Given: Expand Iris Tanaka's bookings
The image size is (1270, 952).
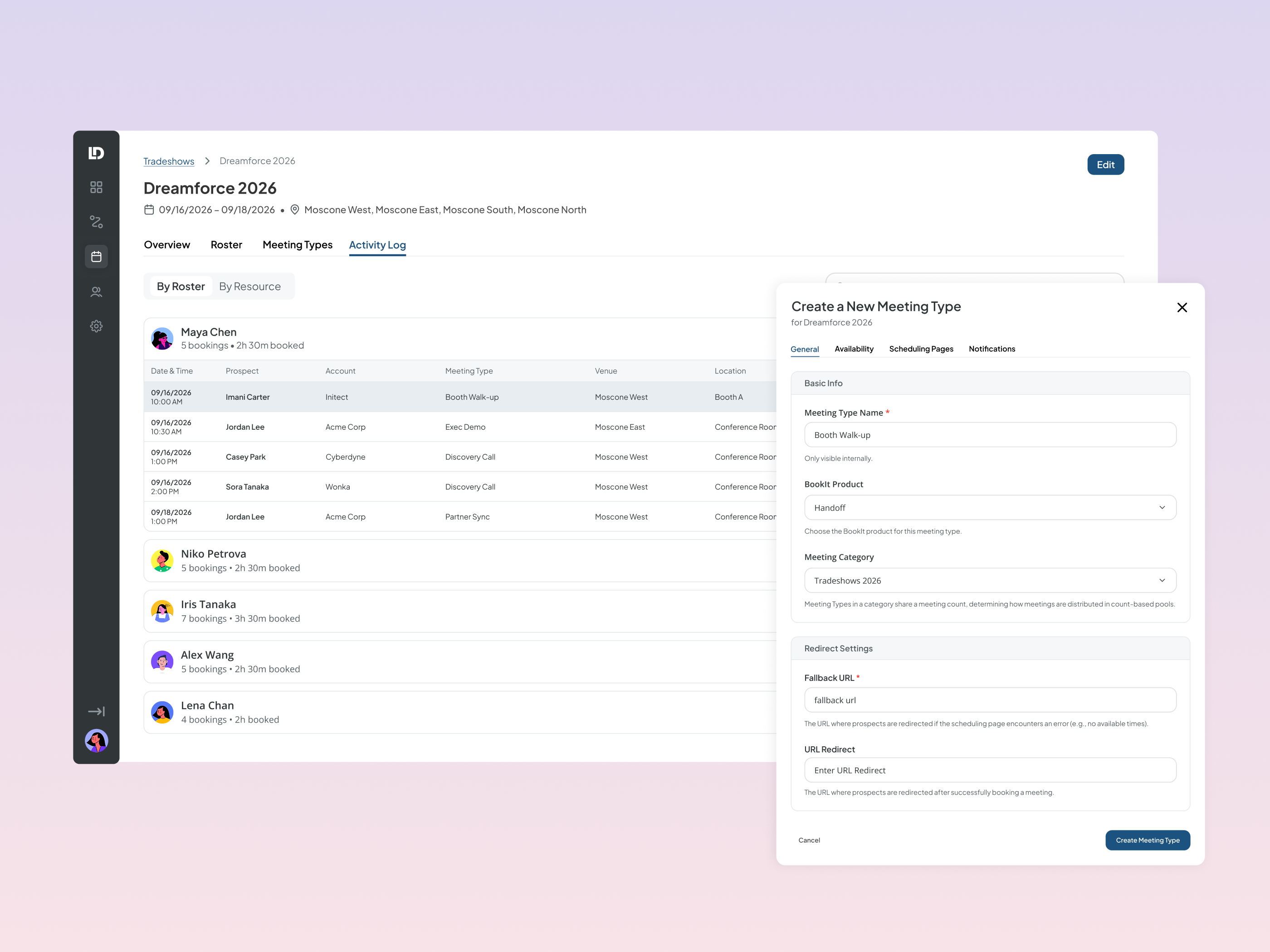Looking at the screenshot, I should (460, 611).
